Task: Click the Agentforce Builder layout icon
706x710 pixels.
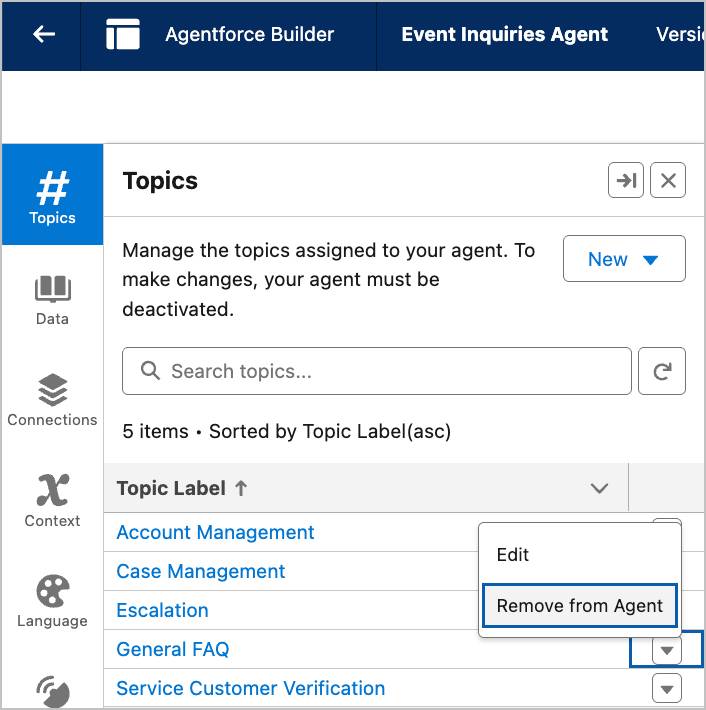Action: pyautogui.click(x=123, y=34)
